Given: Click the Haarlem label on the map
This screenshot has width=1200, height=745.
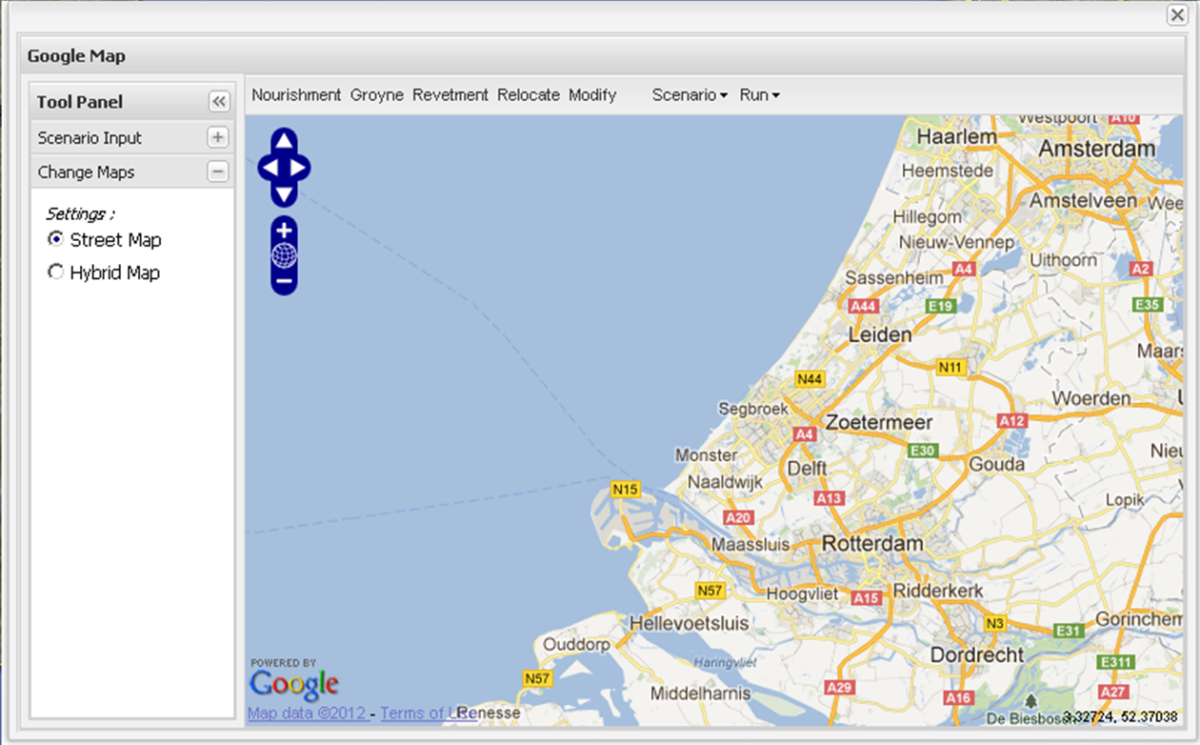Looking at the screenshot, I should click(x=957, y=136).
